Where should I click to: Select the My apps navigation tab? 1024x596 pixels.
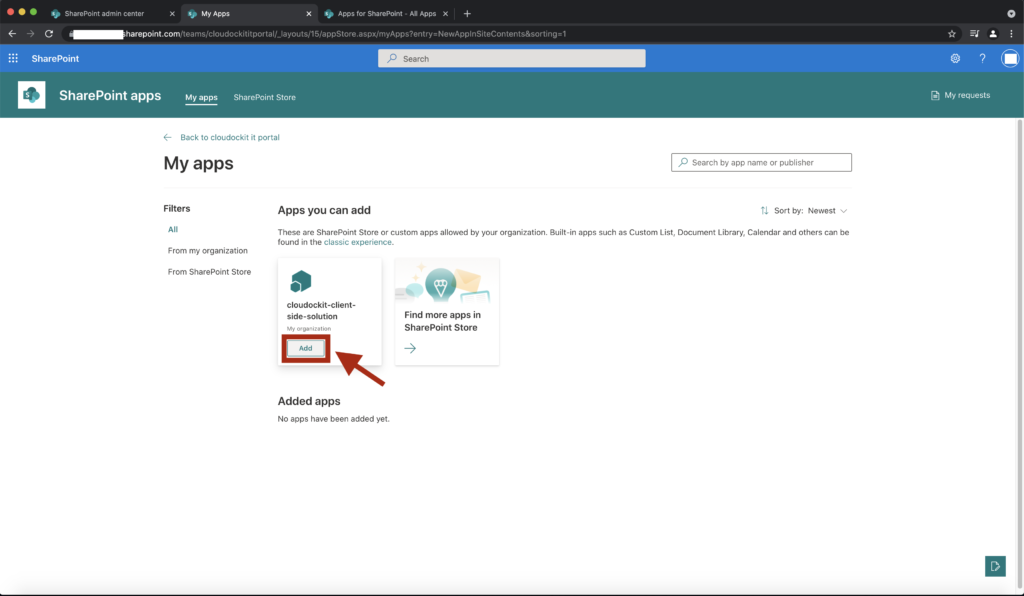tap(201, 97)
